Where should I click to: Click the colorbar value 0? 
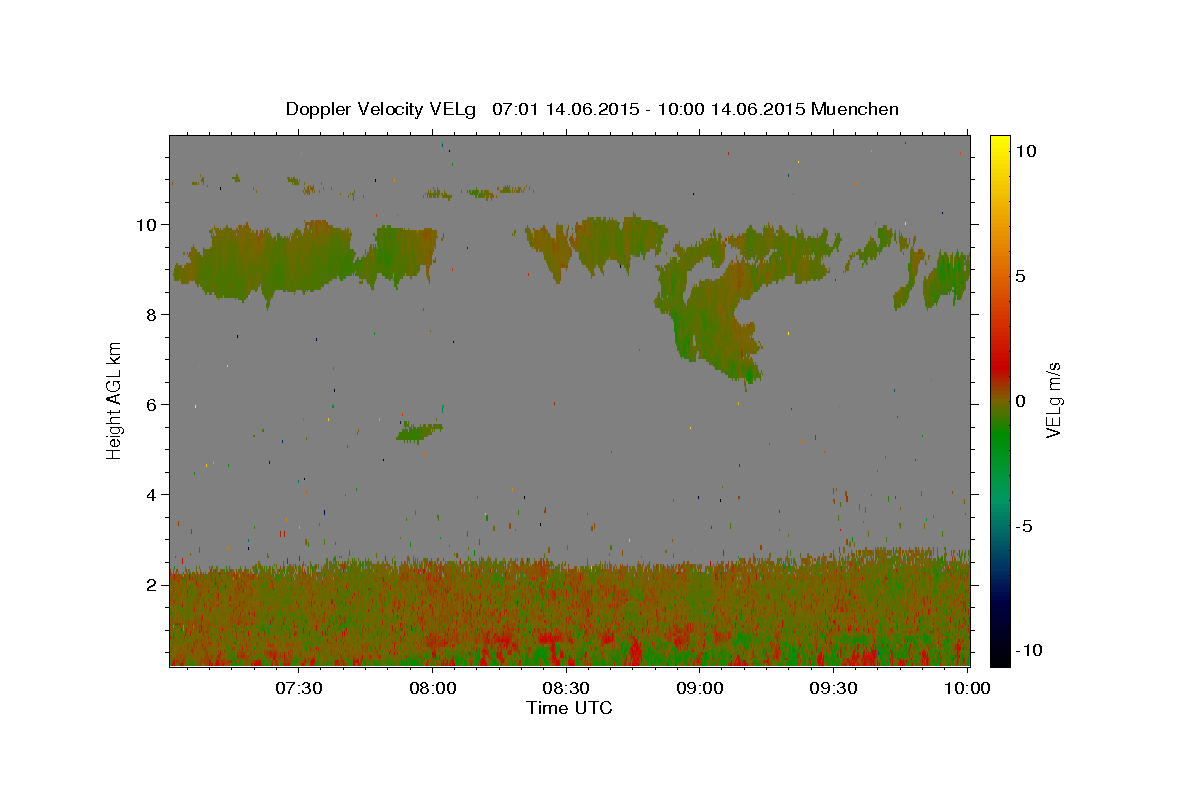(x=1021, y=401)
